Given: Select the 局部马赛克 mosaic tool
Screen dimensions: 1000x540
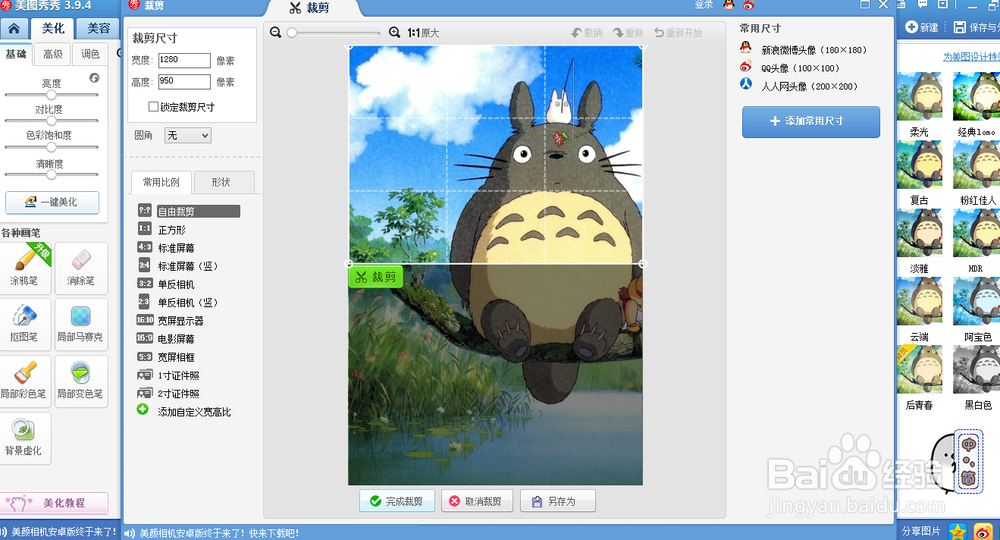Looking at the screenshot, I should (x=81, y=324).
